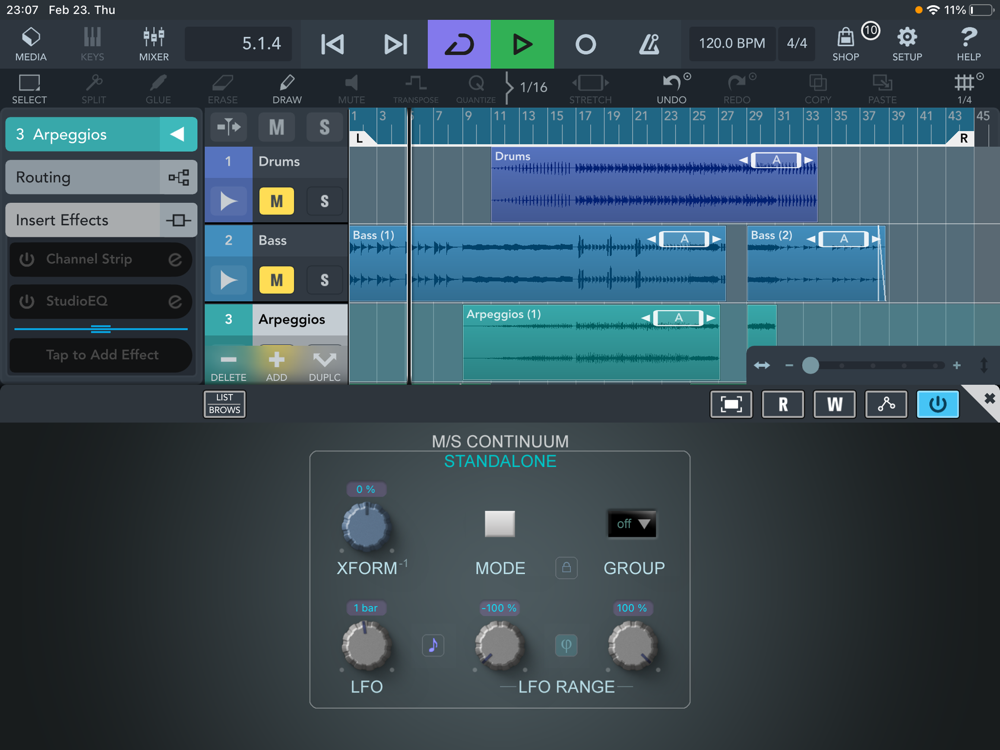
Task: Enable W write automation
Action: pos(834,404)
